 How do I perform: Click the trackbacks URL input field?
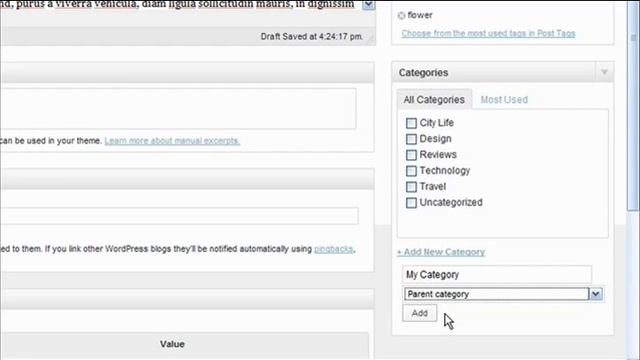click(x=179, y=216)
